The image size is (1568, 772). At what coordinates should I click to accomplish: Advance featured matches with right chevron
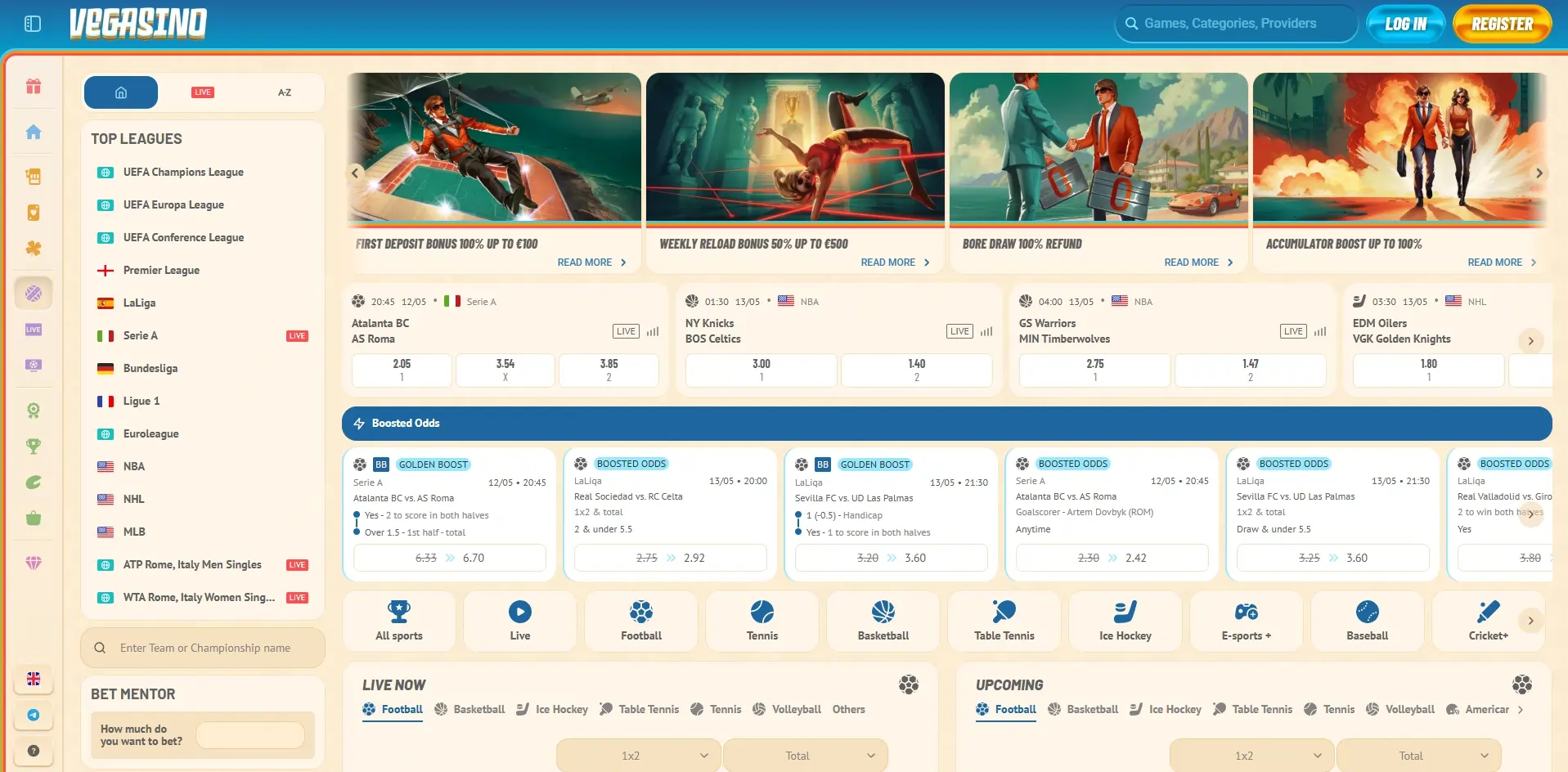pos(1531,341)
